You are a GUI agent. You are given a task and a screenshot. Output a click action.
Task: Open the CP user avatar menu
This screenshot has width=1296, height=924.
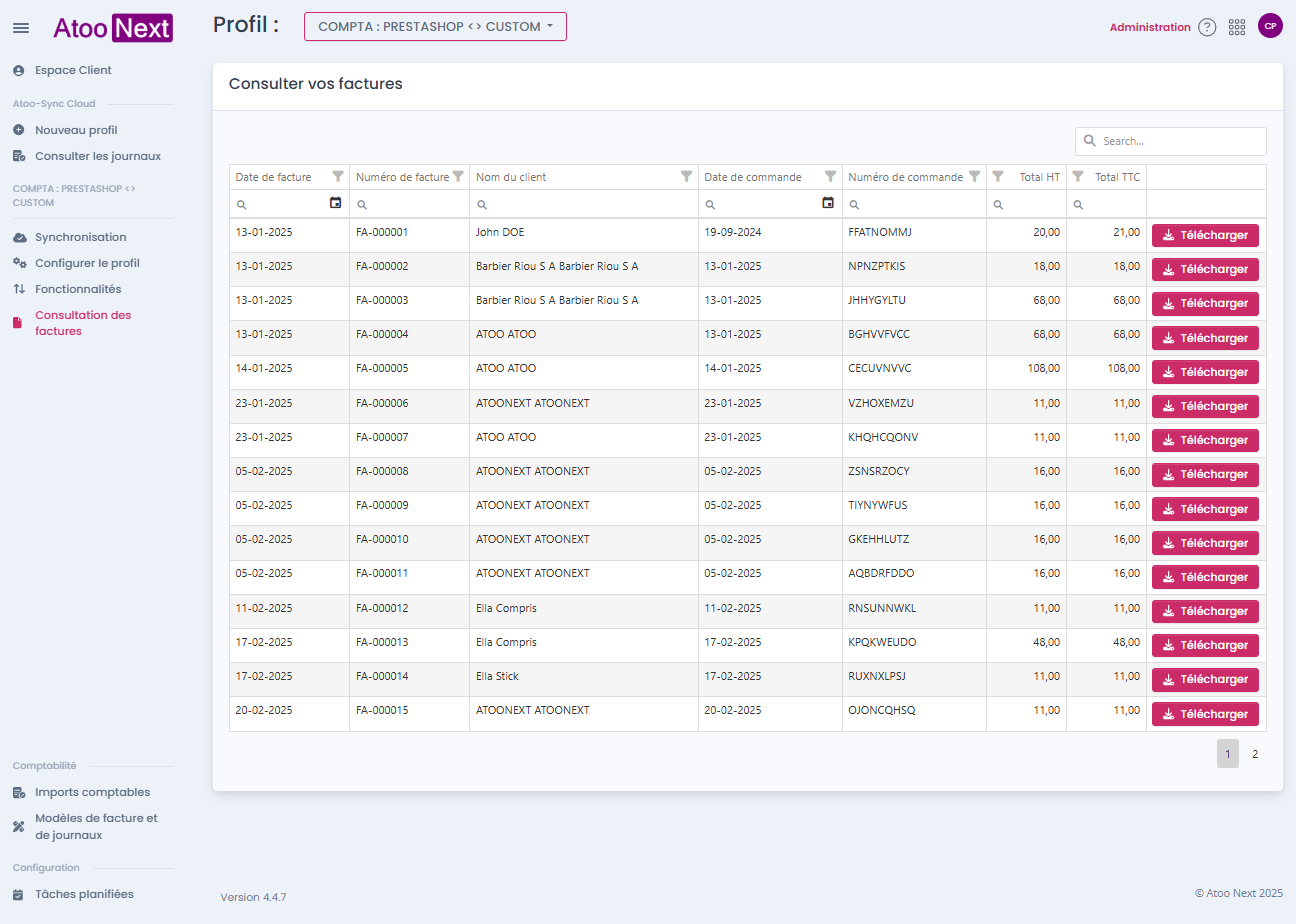(1270, 26)
